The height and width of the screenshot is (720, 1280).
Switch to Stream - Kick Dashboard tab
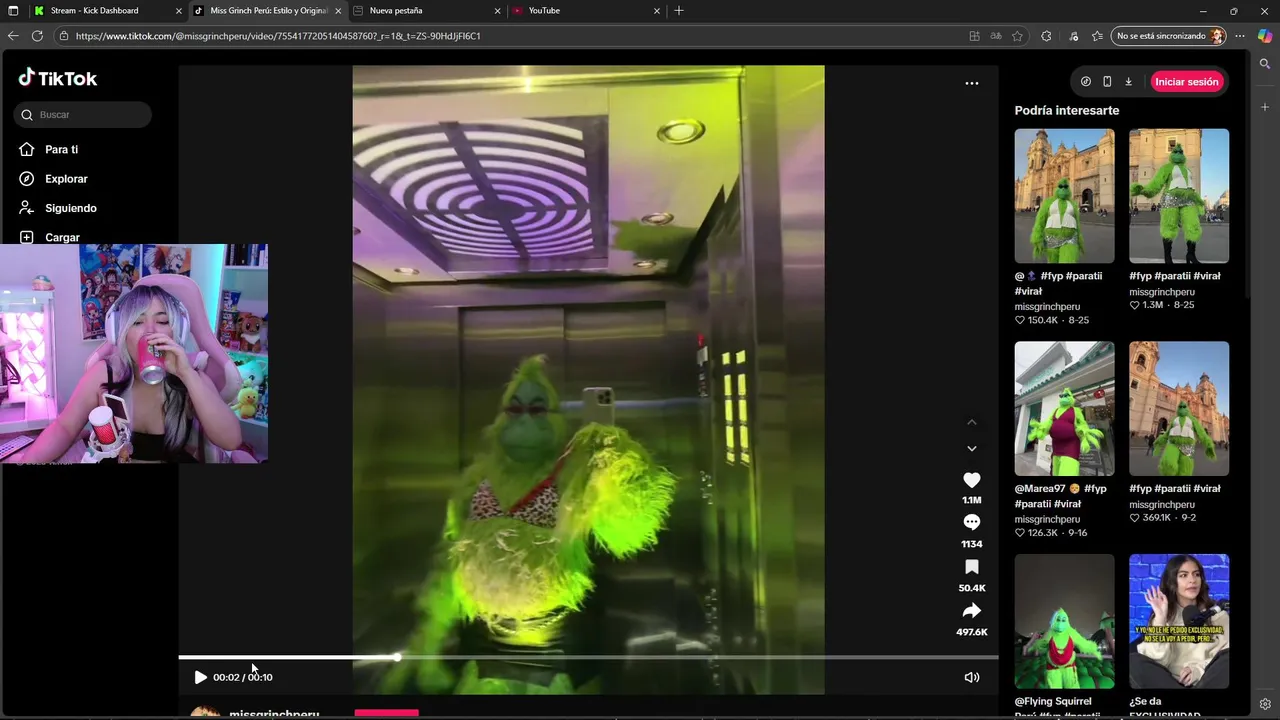(x=105, y=11)
